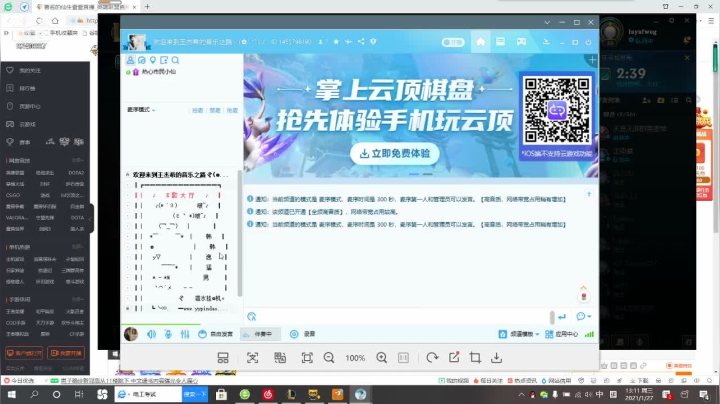Screen dimensions: 720x404
Task: Toggle the accompaniment playing button
Action: (260, 334)
